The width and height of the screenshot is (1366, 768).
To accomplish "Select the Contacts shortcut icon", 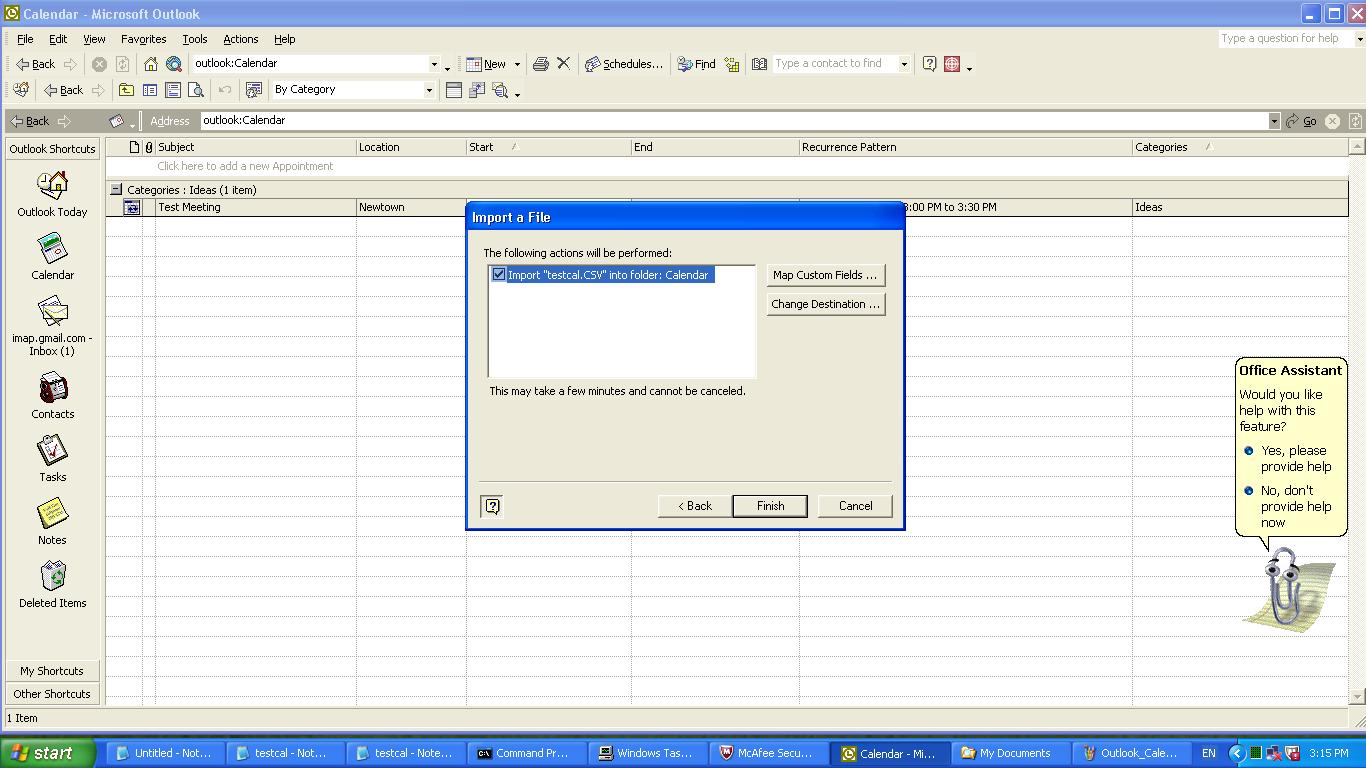I will point(52,388).
